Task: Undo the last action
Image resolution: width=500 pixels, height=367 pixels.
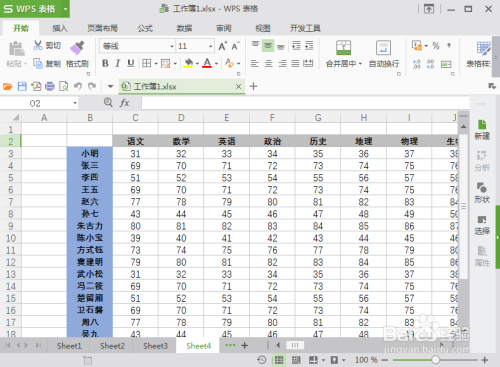Action: tap(78, 87)
